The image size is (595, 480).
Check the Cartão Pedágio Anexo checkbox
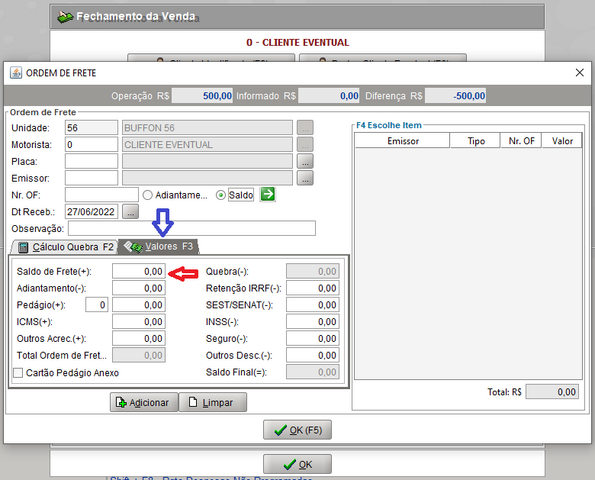click(x=18, y=373)
